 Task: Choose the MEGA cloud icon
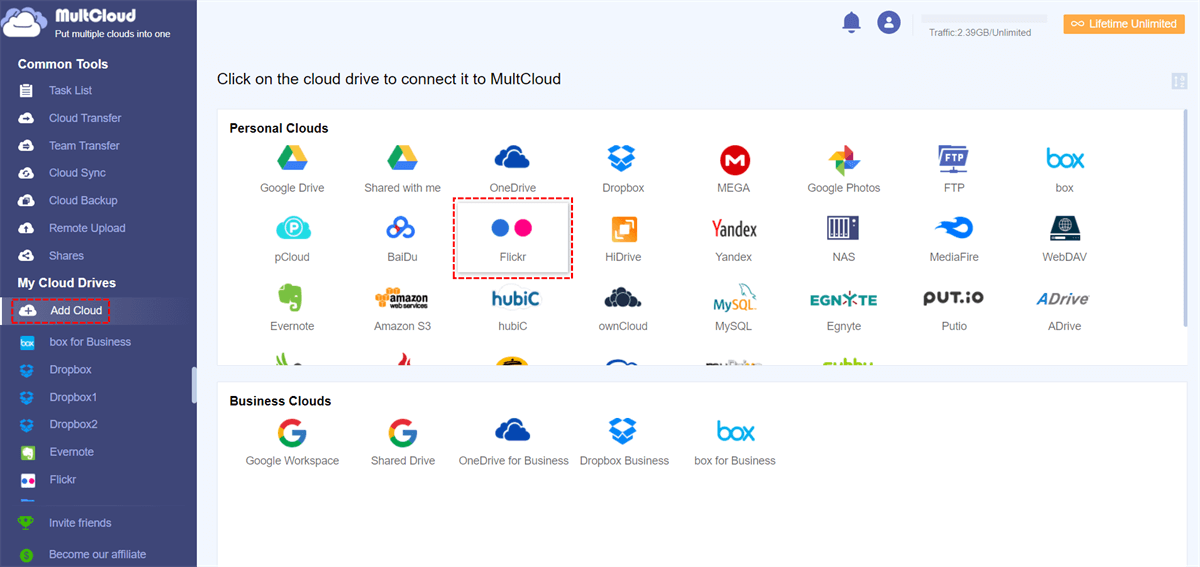734,159
